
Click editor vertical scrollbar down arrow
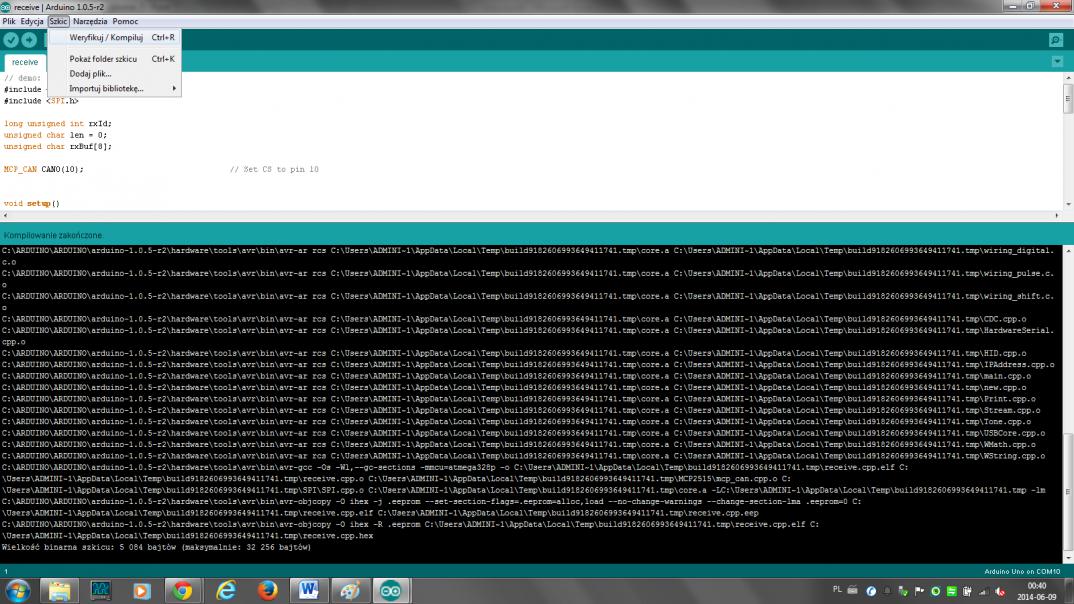point(1068,204)
